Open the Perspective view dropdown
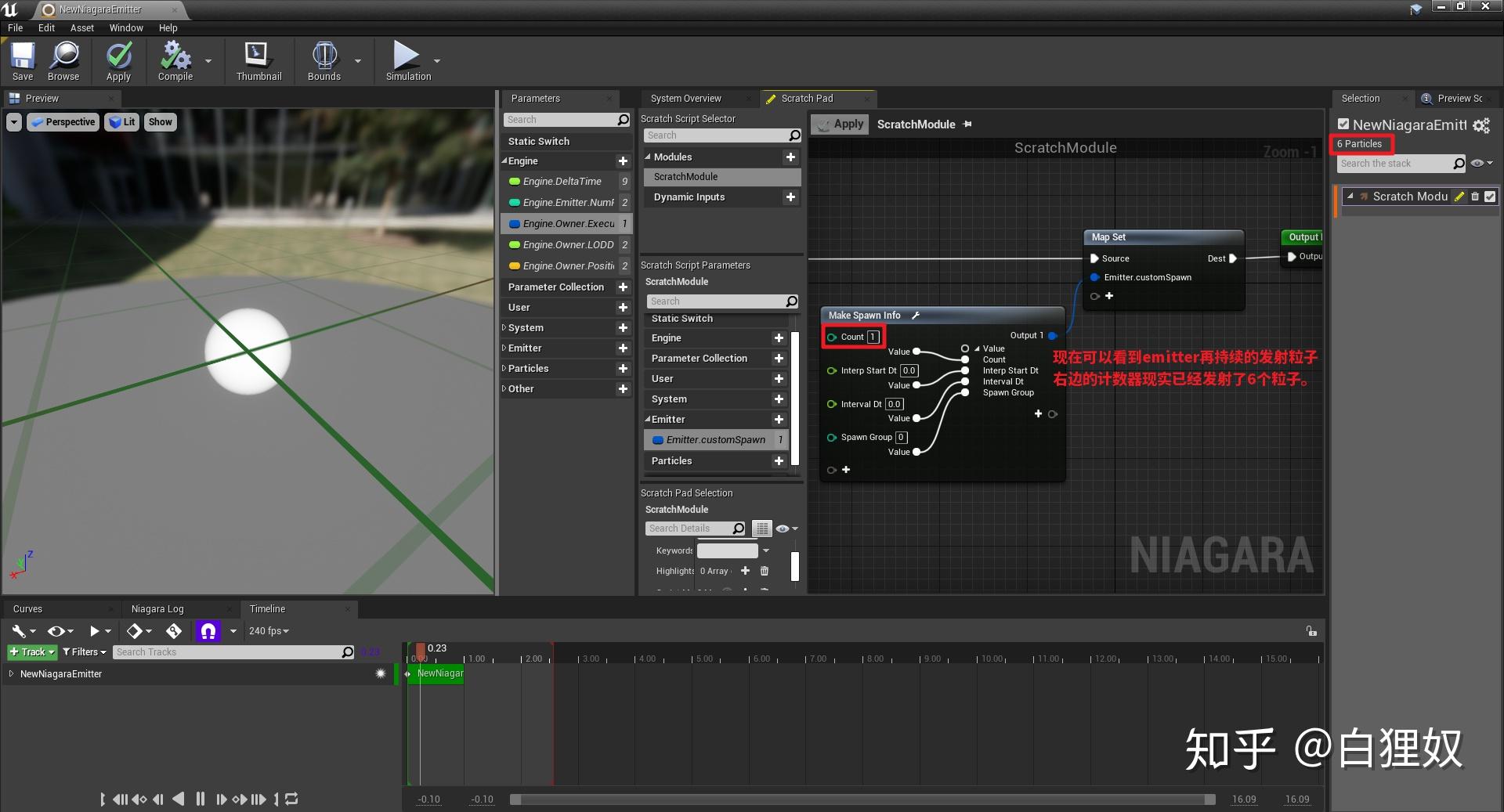The image size is (1504, 812). 63,121
